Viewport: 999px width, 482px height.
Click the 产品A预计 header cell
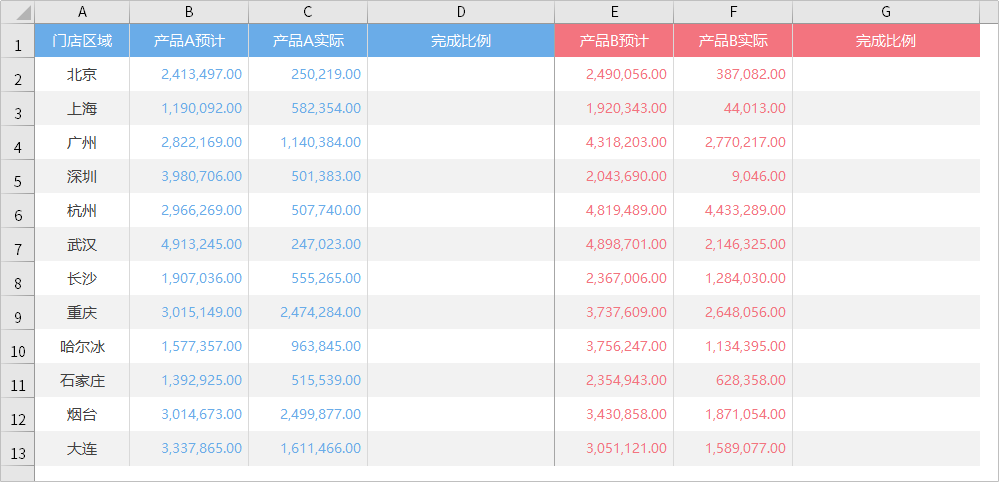(189, 41)
